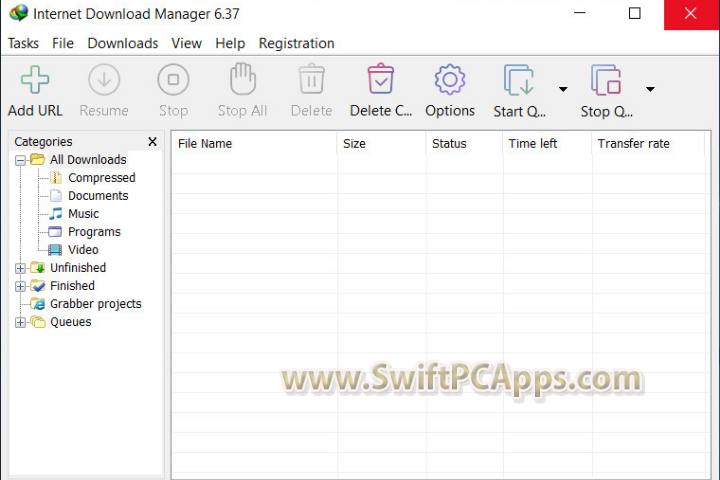The width and height of the screenshot is (720, 480).
Task: Click the Grabber projects icon
Action: (37, 304)
